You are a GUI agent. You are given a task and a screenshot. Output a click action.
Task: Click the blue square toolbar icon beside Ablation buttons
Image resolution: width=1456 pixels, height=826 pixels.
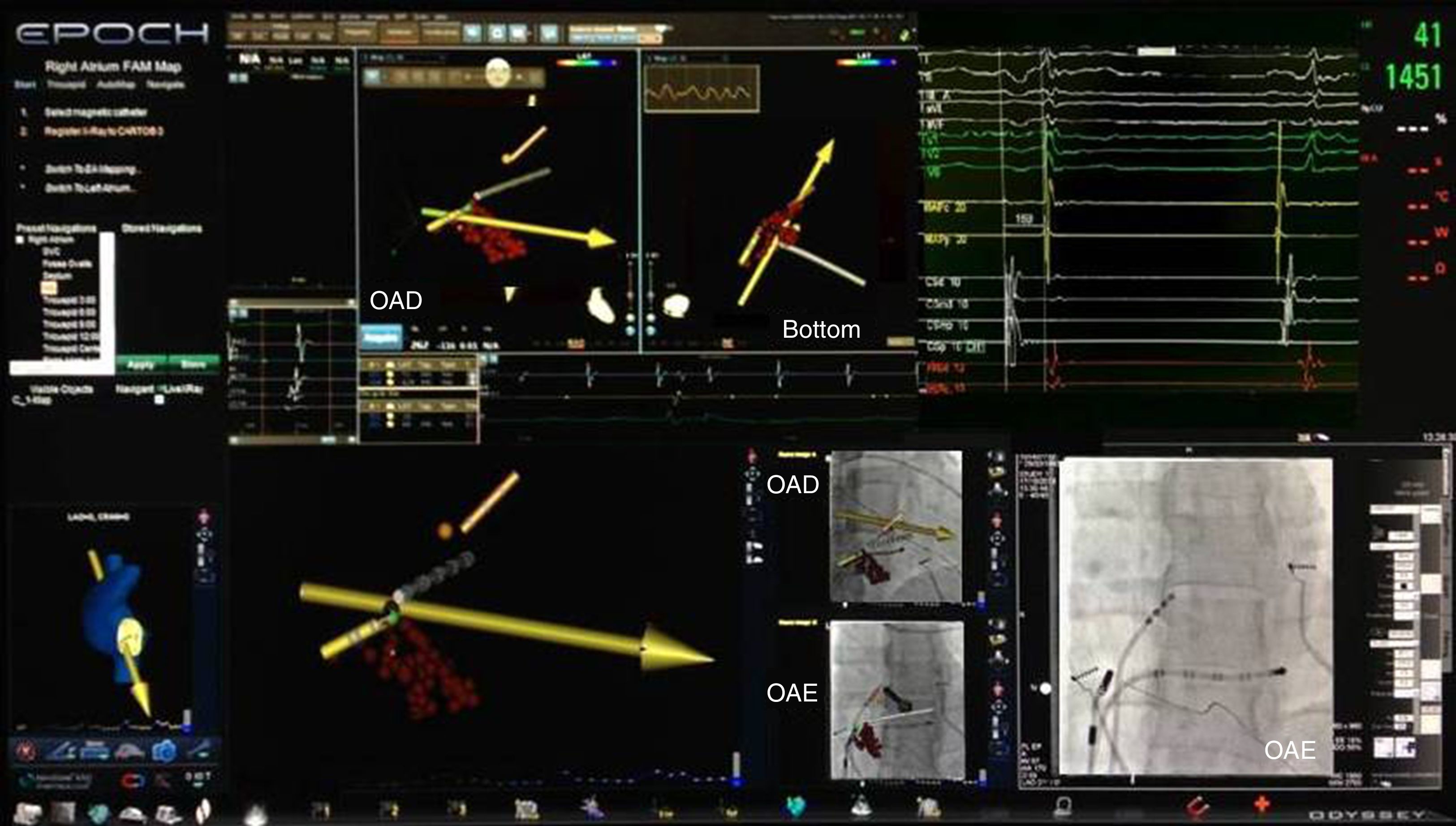[472, 34]
